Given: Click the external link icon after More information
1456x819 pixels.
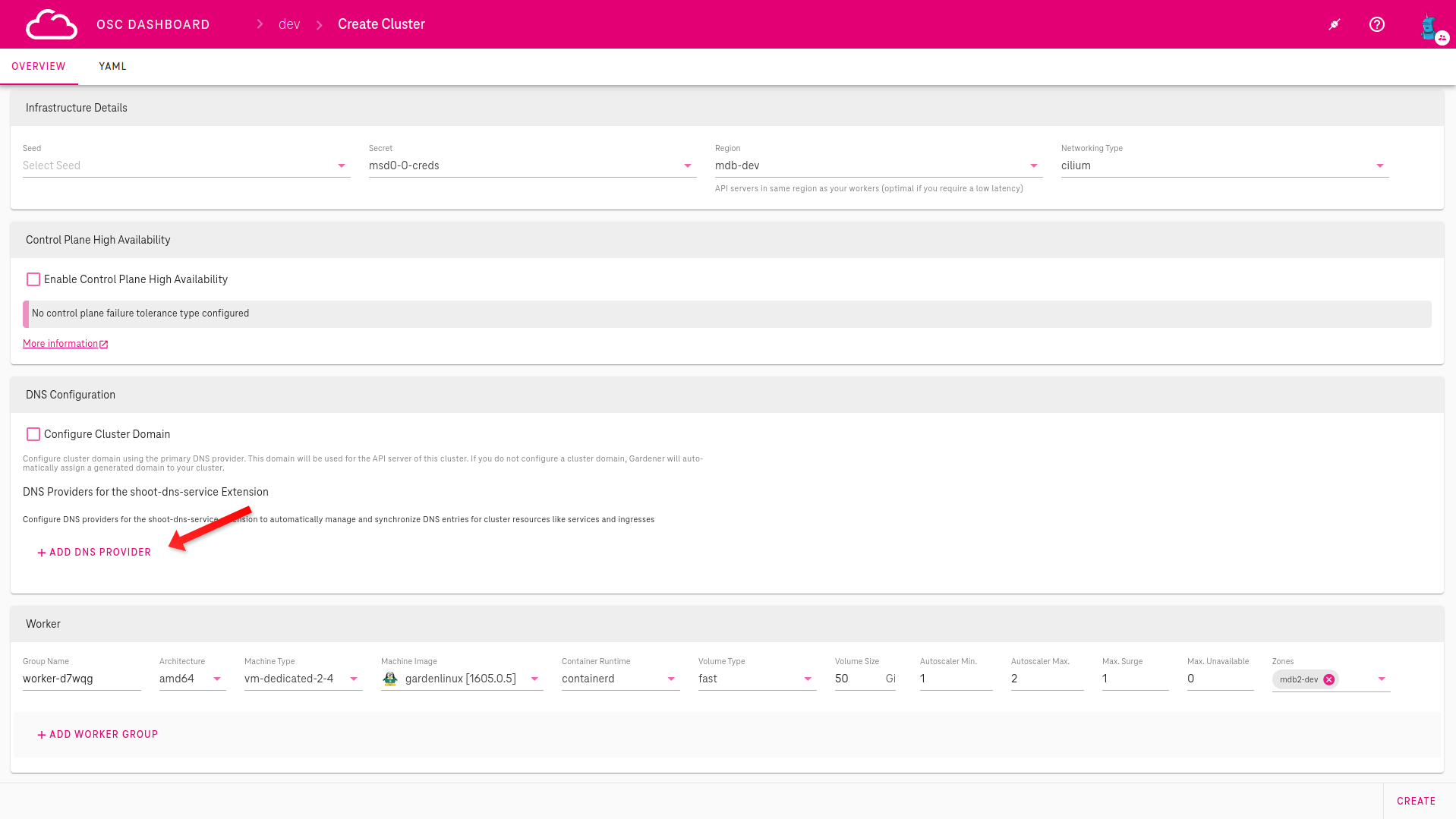Looking at the screenshot, I should point(104,345).
